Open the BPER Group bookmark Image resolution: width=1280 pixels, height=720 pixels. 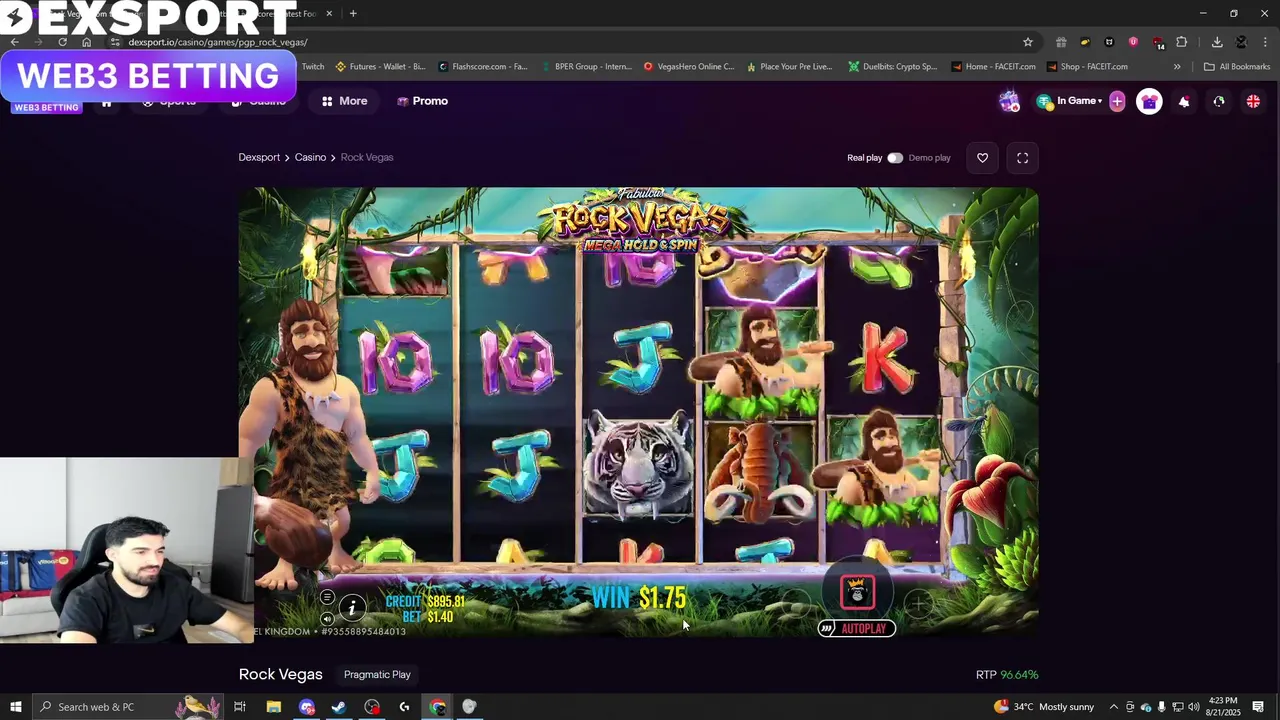(586, 67)
